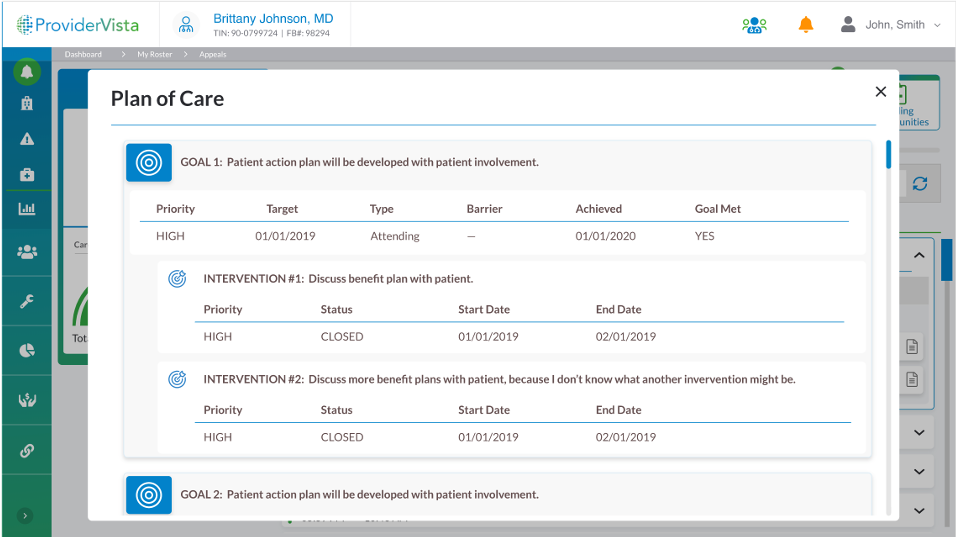Select the warning triangle alerts icon

click(26, 139)
